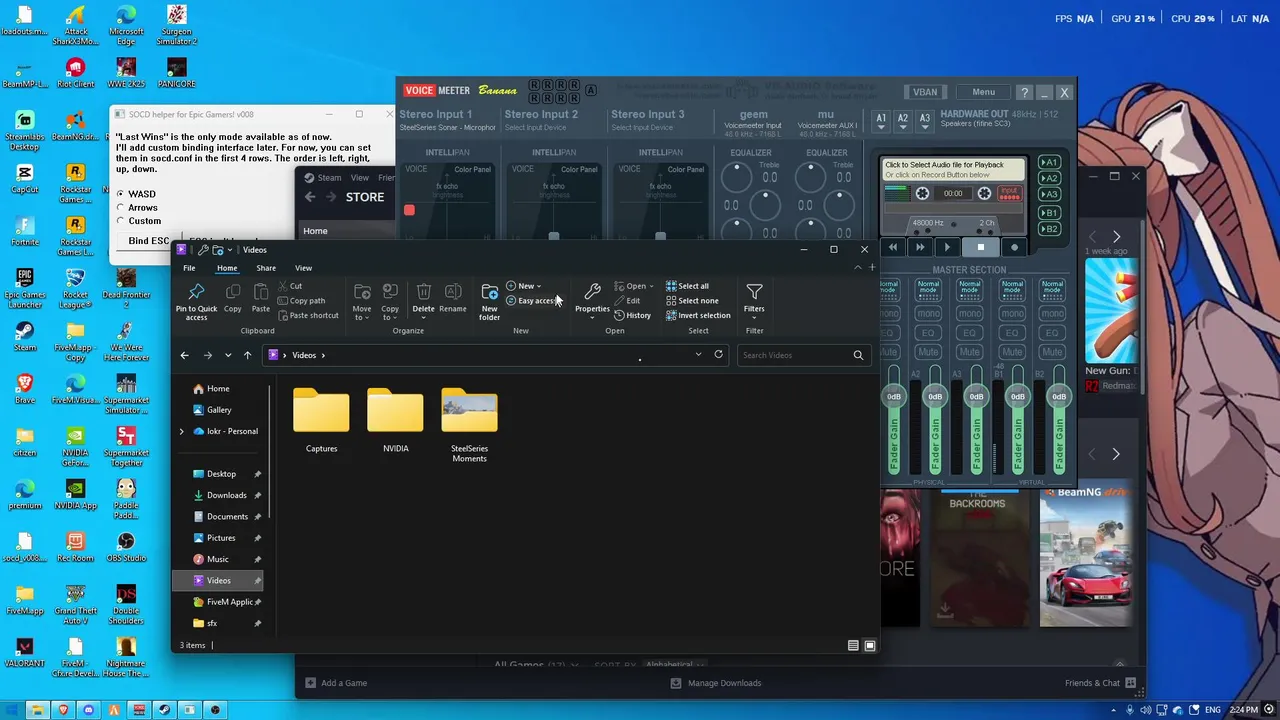The height and width of the screenshot is (720, 1280).
Task: Toggle EQ on the B1 master bus
Action: click(x=1011, y=332)
